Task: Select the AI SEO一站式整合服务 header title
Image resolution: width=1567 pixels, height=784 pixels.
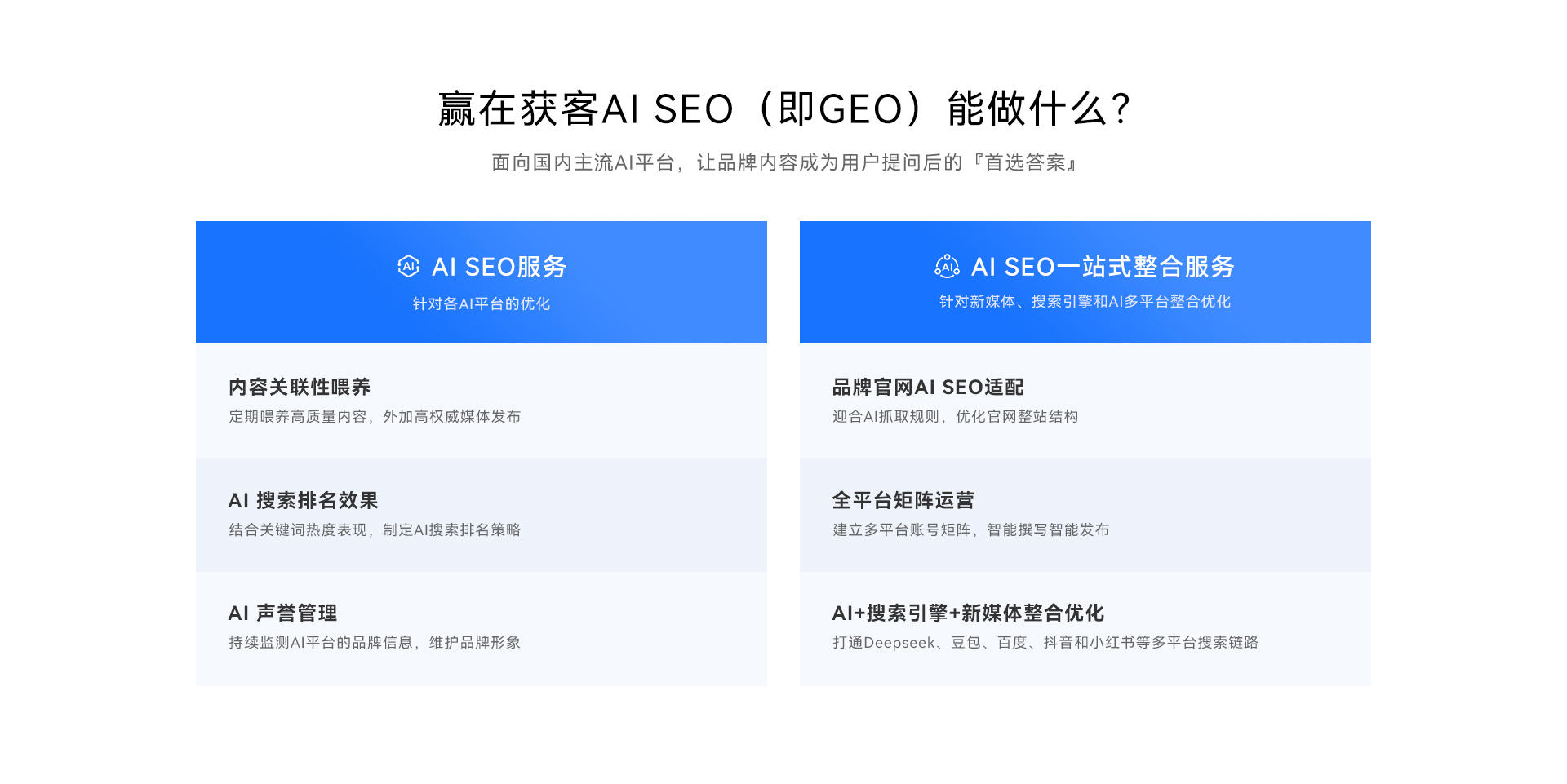Action: 1103,267
